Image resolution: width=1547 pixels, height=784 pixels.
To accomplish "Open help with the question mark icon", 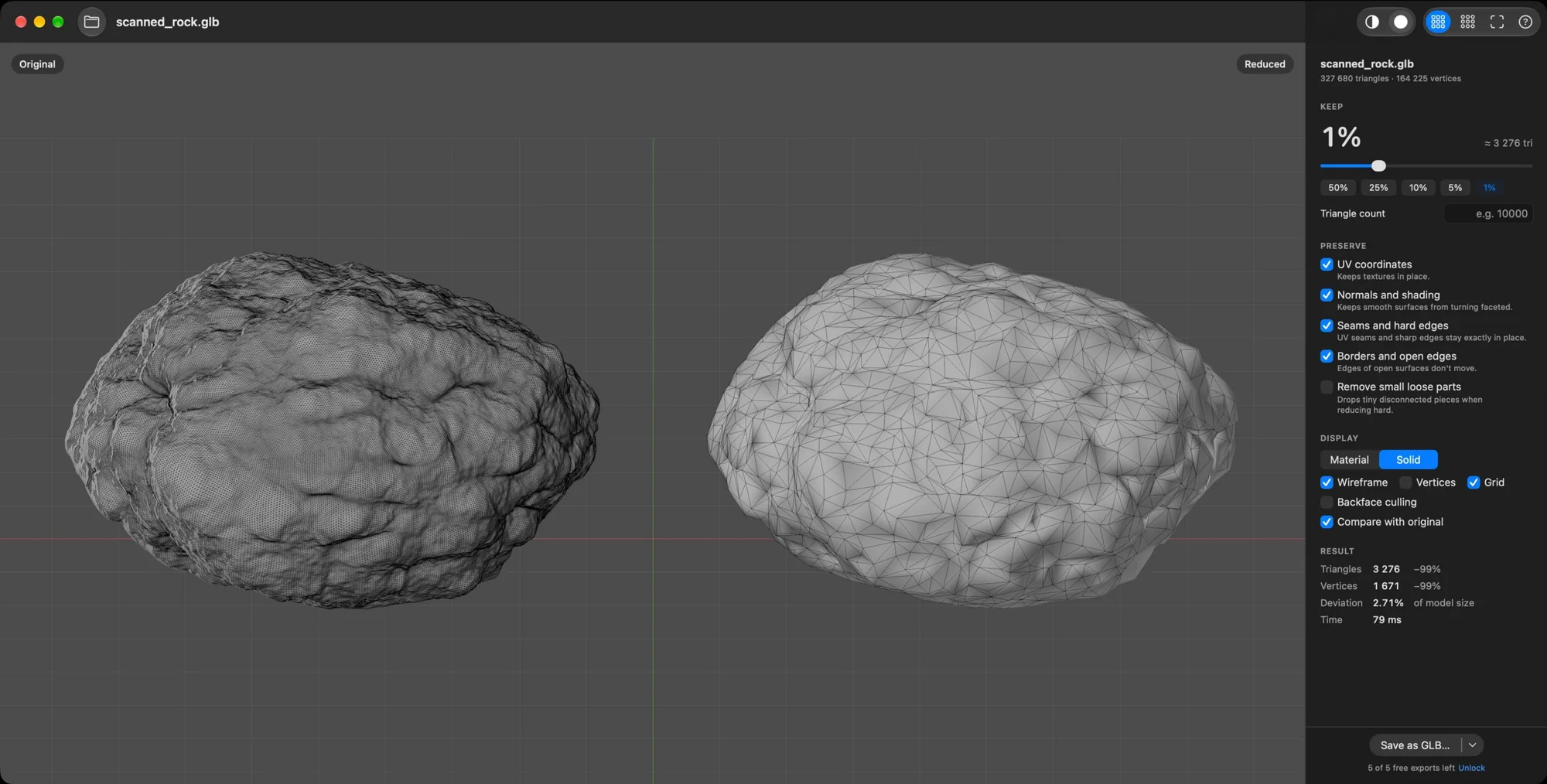I will [1525, 22].
